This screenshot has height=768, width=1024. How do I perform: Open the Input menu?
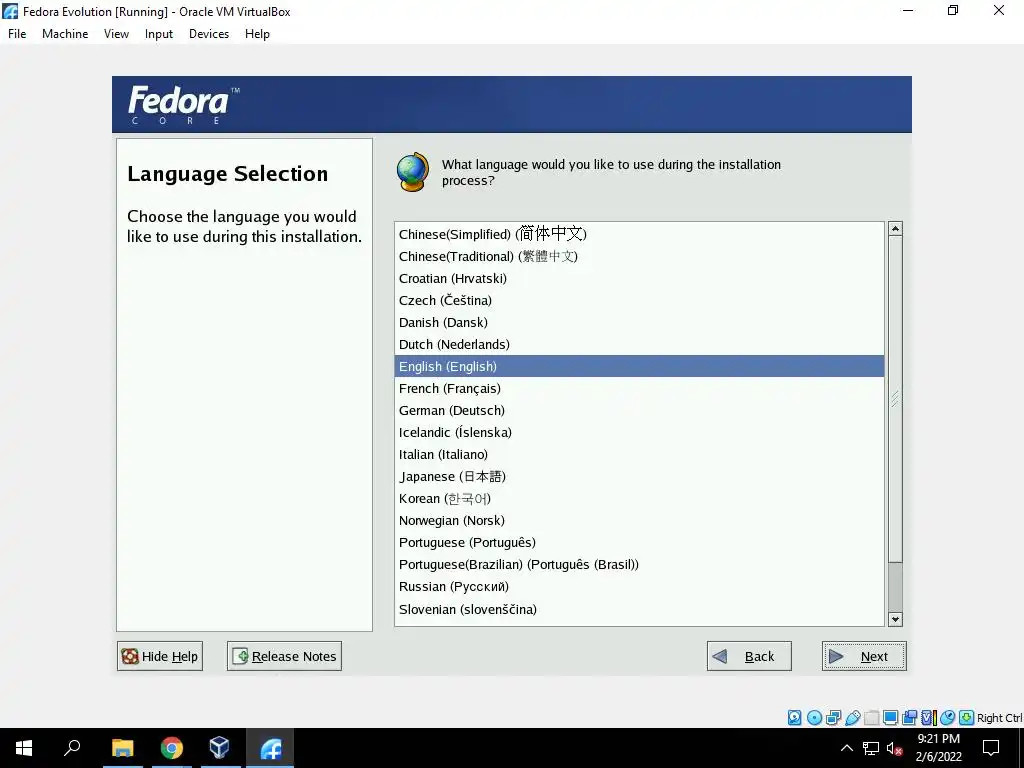click(x=159, y=34)
